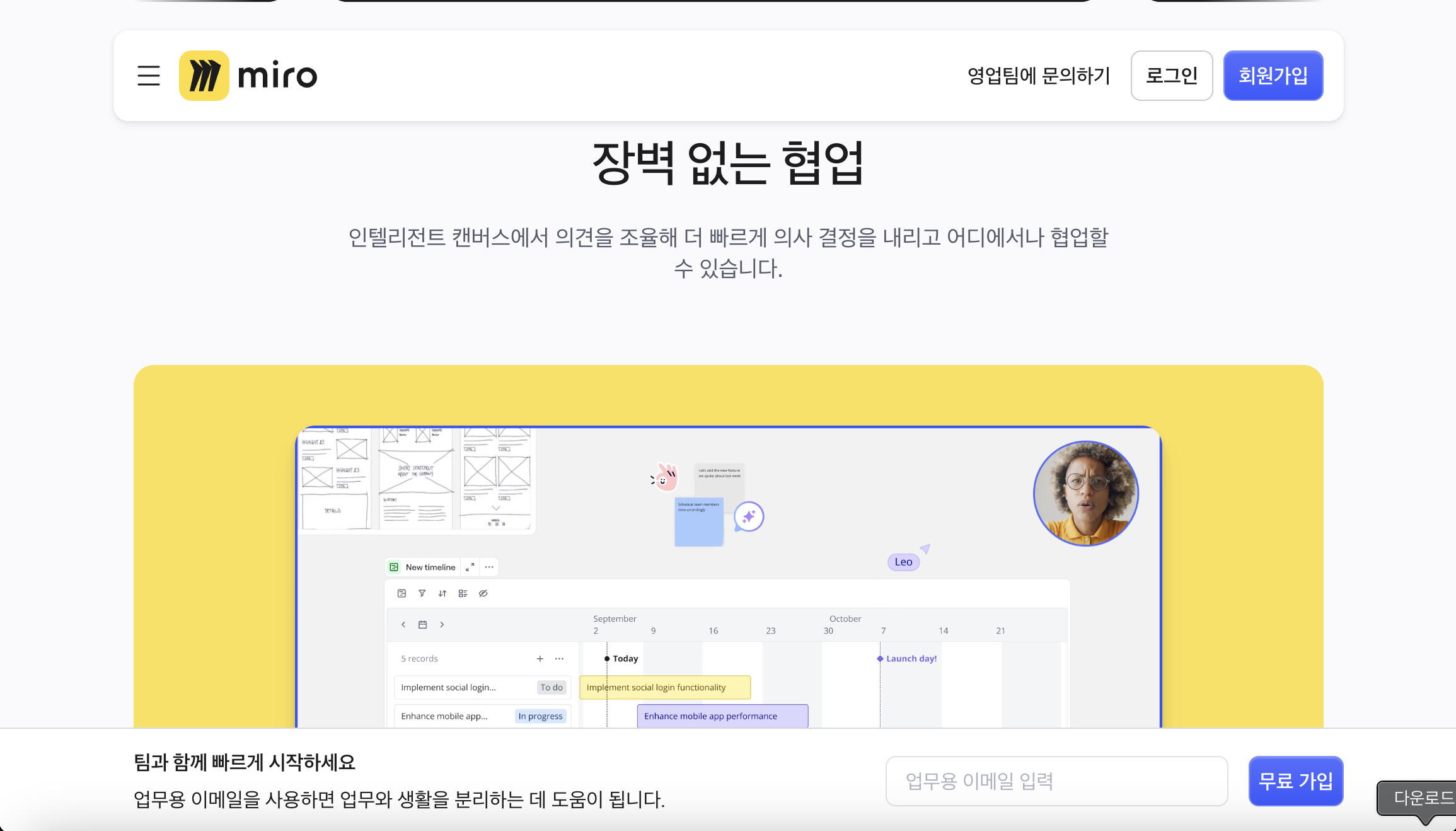Viewport: 1456px width, 831px height.
Task: Click the 회원가입 button
Action: (1273, 76)
